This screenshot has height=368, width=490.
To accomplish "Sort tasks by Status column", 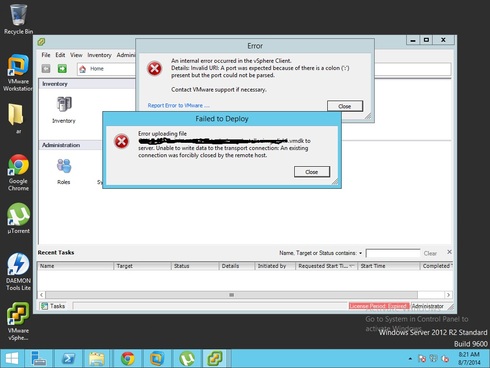I will tap(195, 266).
